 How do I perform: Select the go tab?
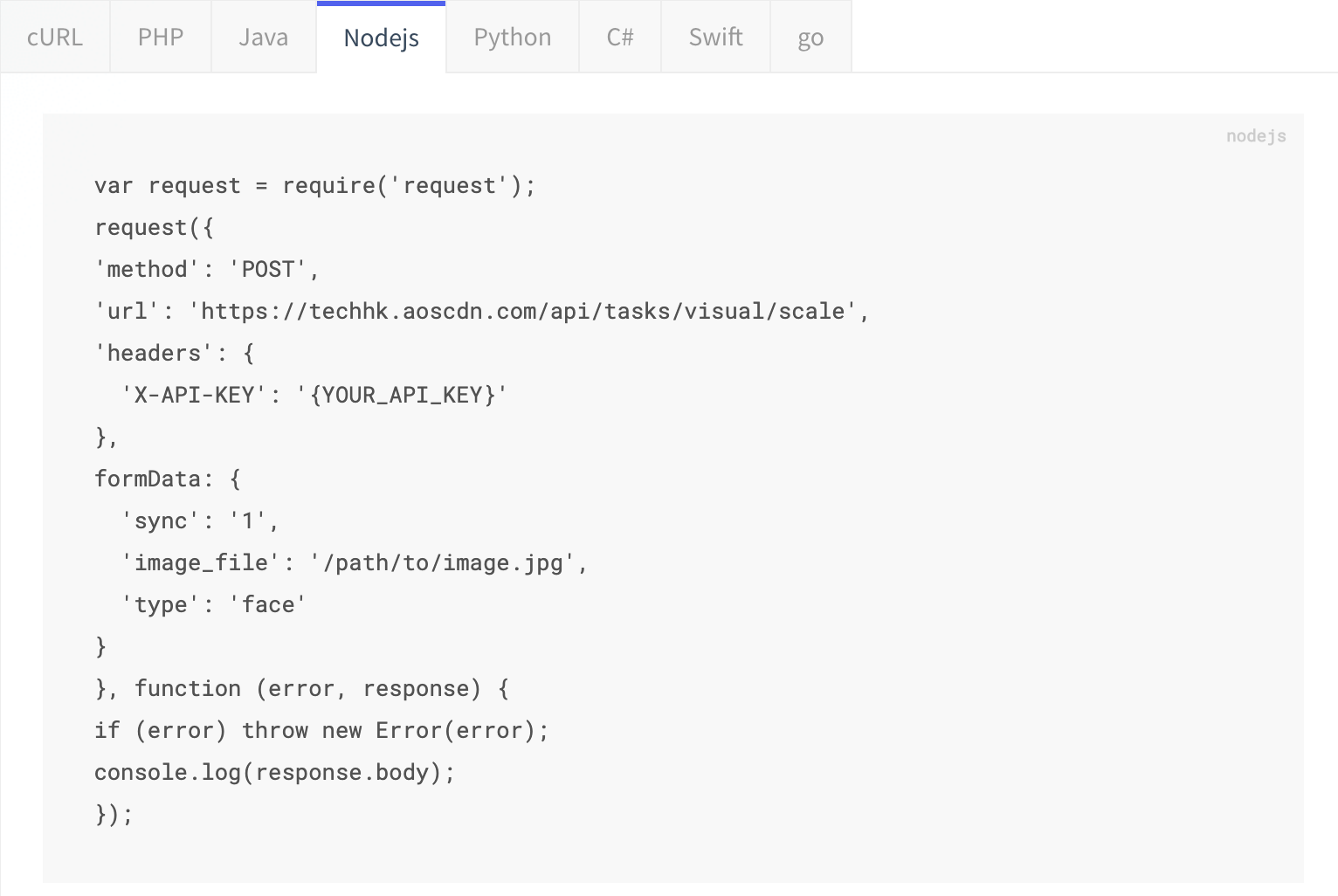pyautogui.click(x=810, y=38)
